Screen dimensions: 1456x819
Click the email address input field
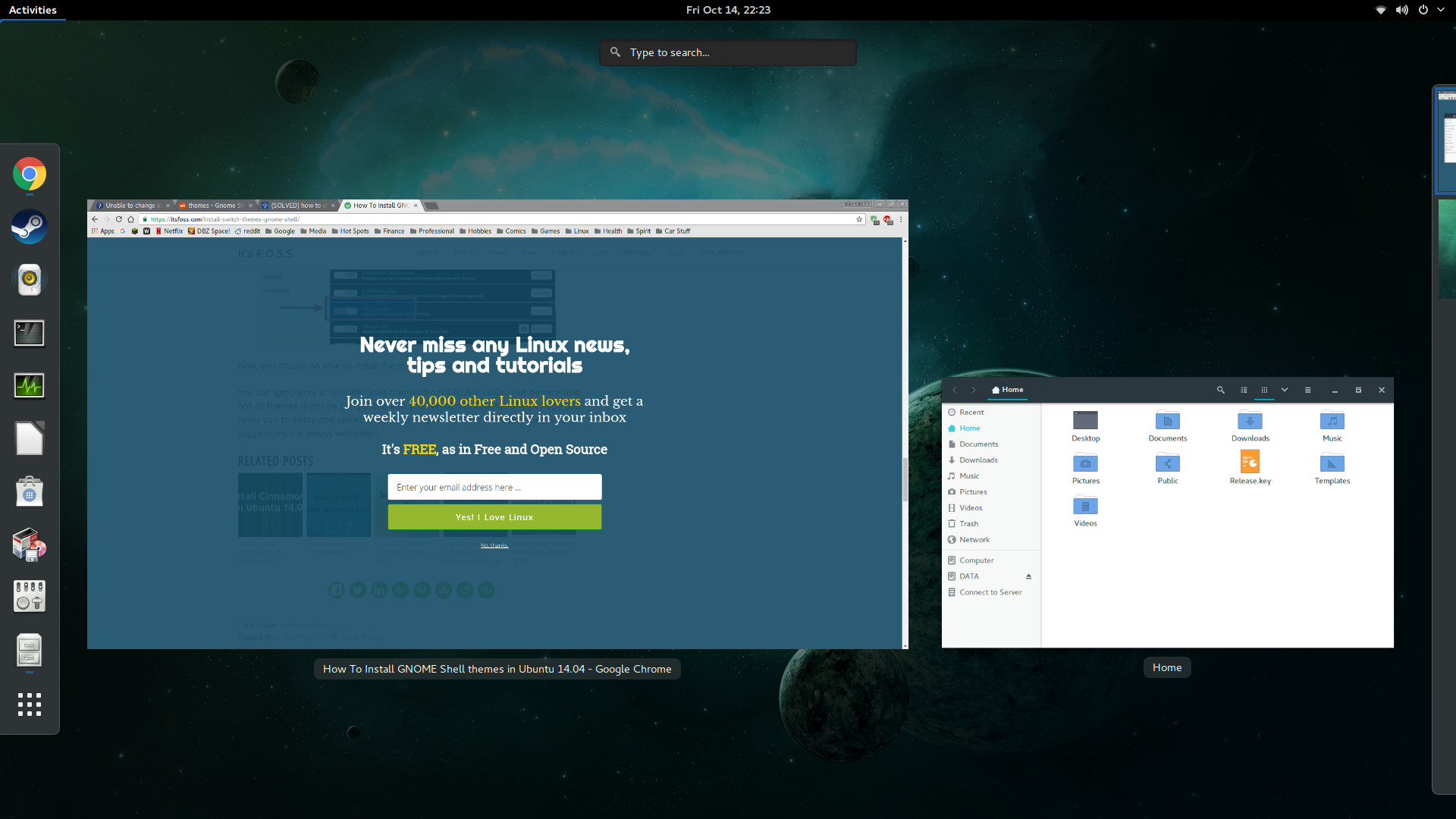pyautogui.click(x=494, y=487)
